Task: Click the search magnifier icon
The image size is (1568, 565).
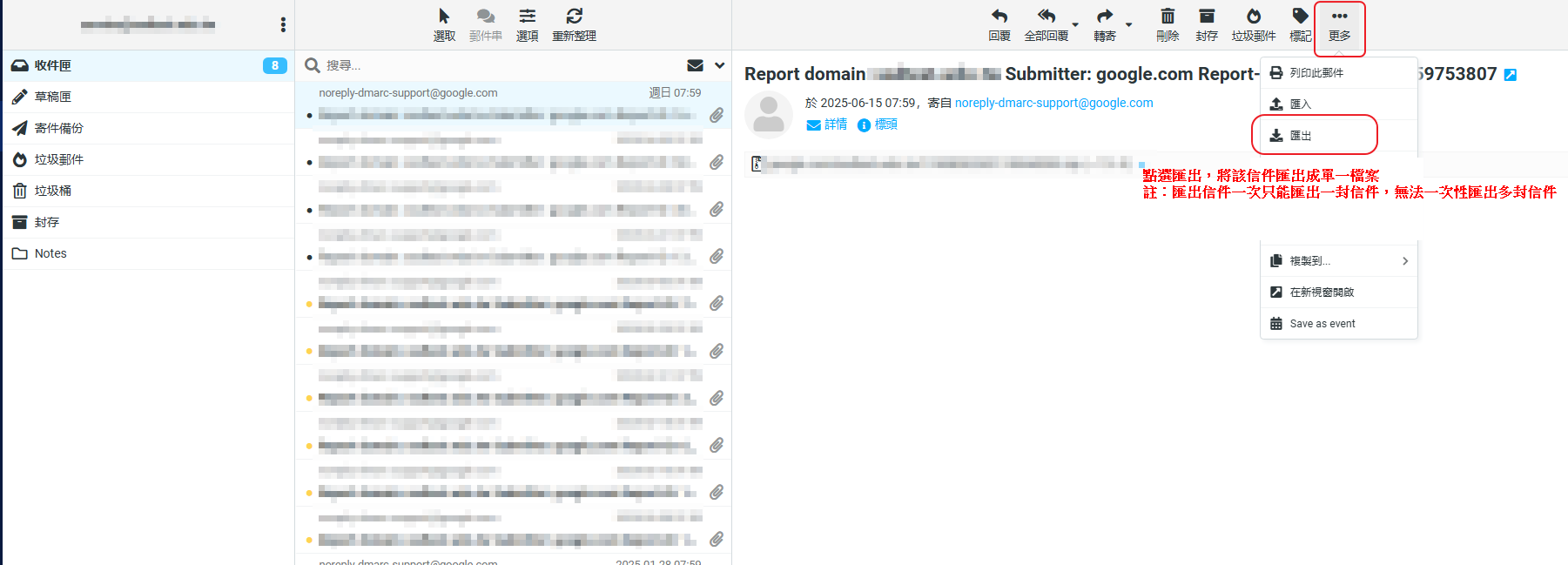Action: pyautogui.click(x=313, y=65)
